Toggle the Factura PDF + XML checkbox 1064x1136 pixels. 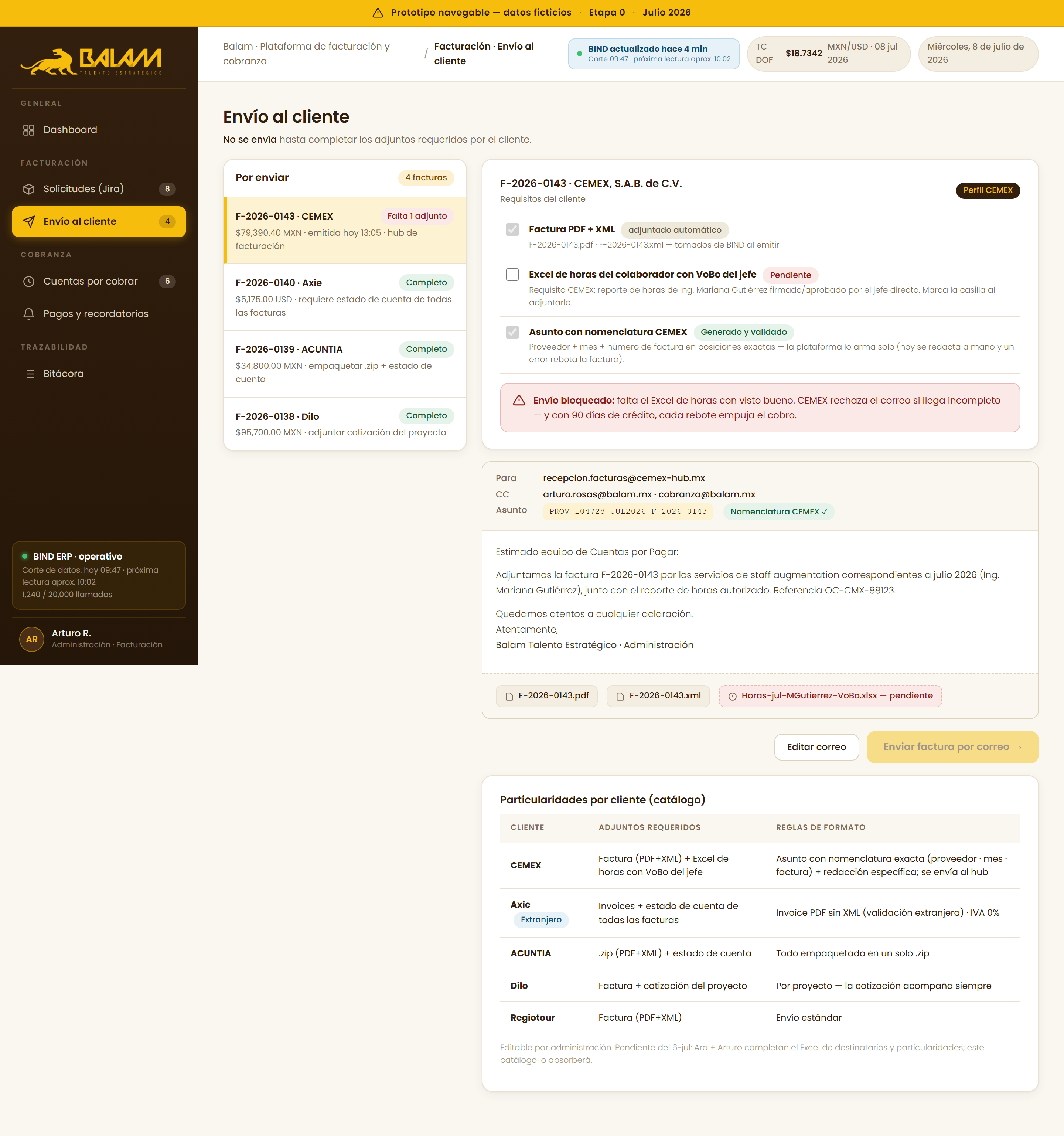(512, 229)
